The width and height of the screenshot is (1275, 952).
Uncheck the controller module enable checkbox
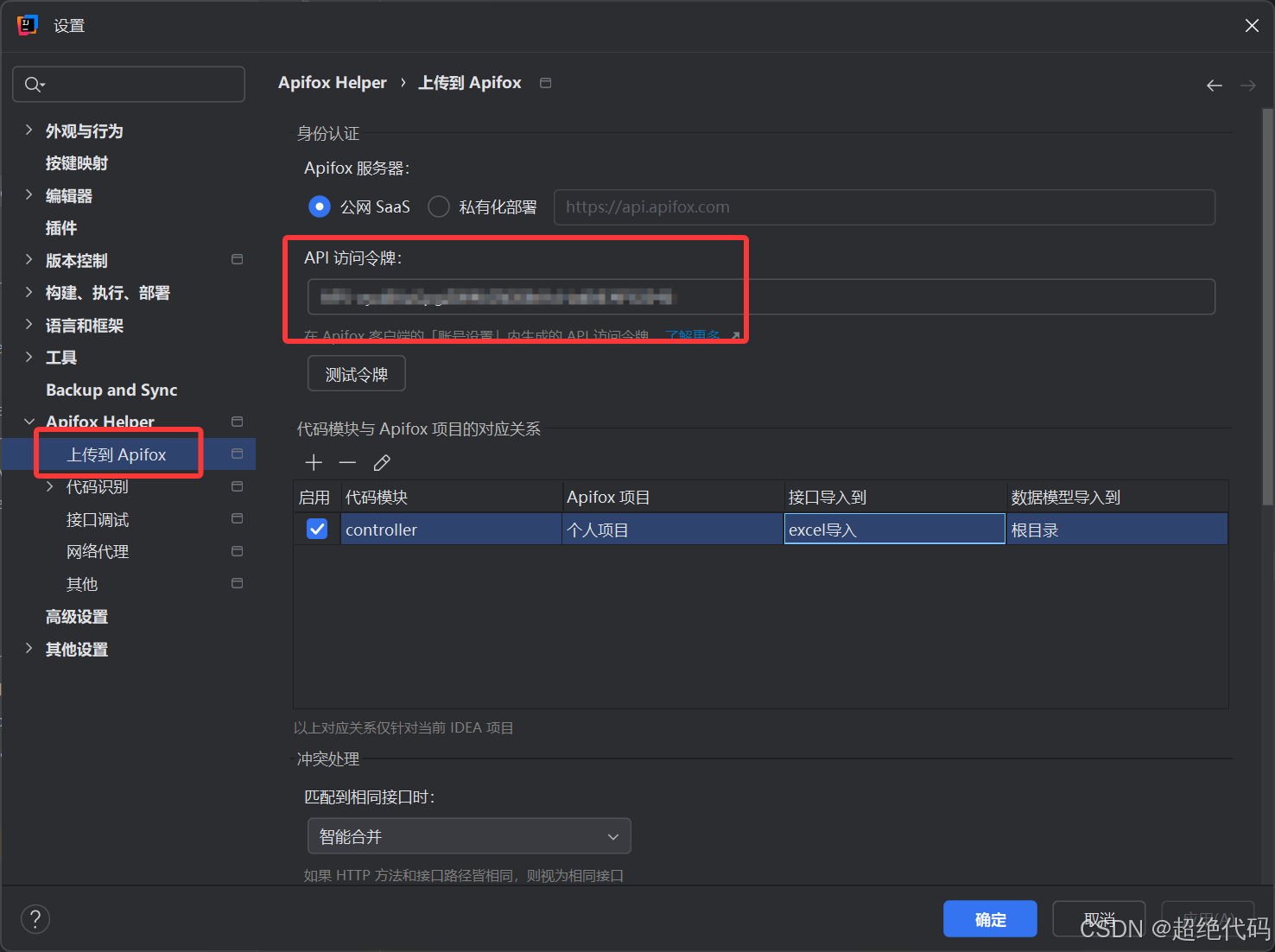[317, 529]
